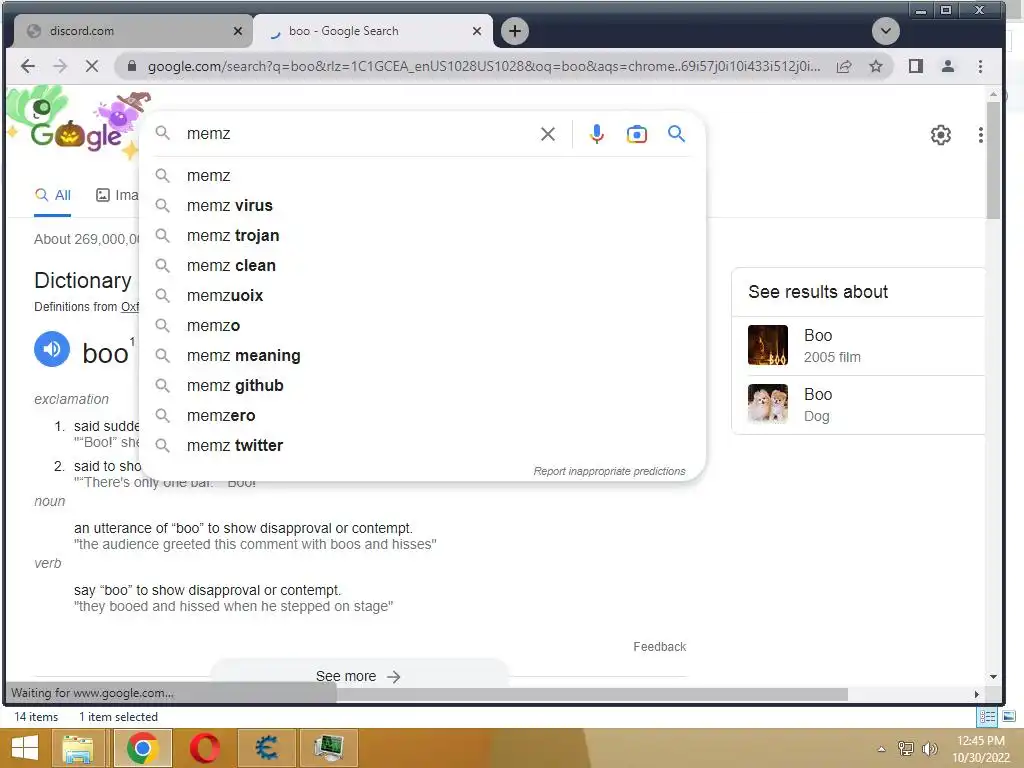Click the address bar URL

(x=483, y=66)
